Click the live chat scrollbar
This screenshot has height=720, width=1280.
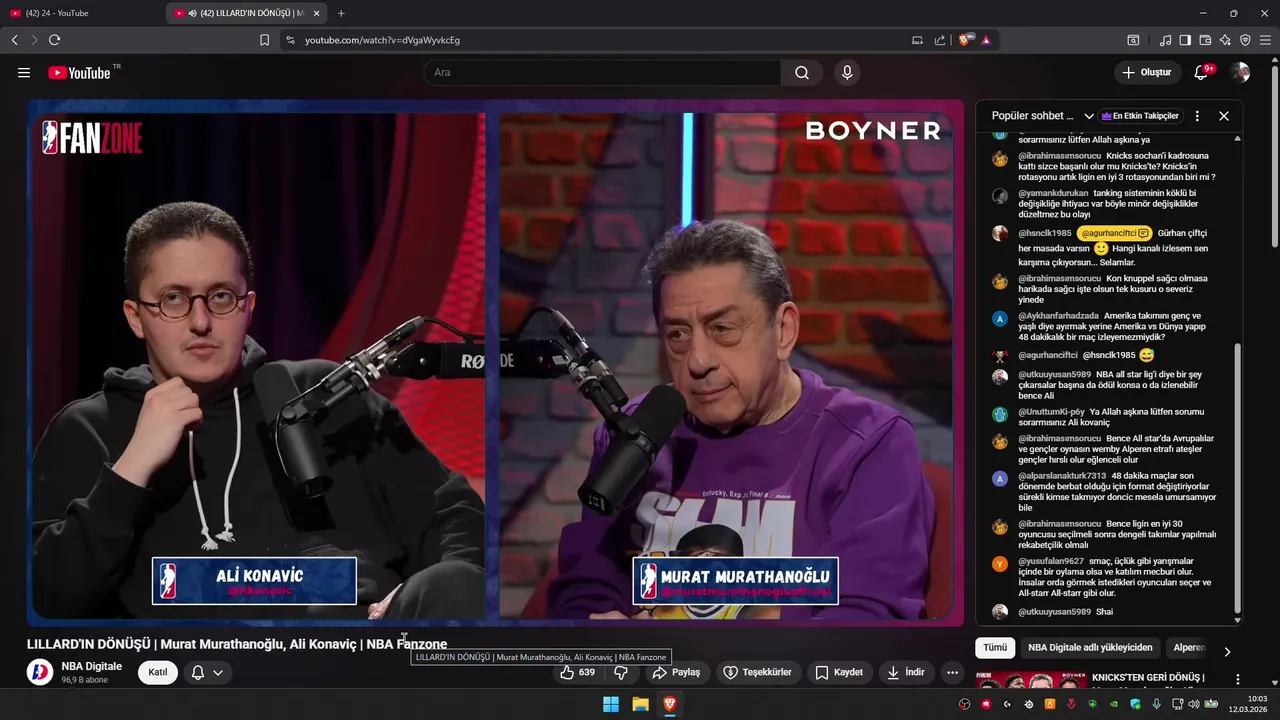tap(1237, 478)
